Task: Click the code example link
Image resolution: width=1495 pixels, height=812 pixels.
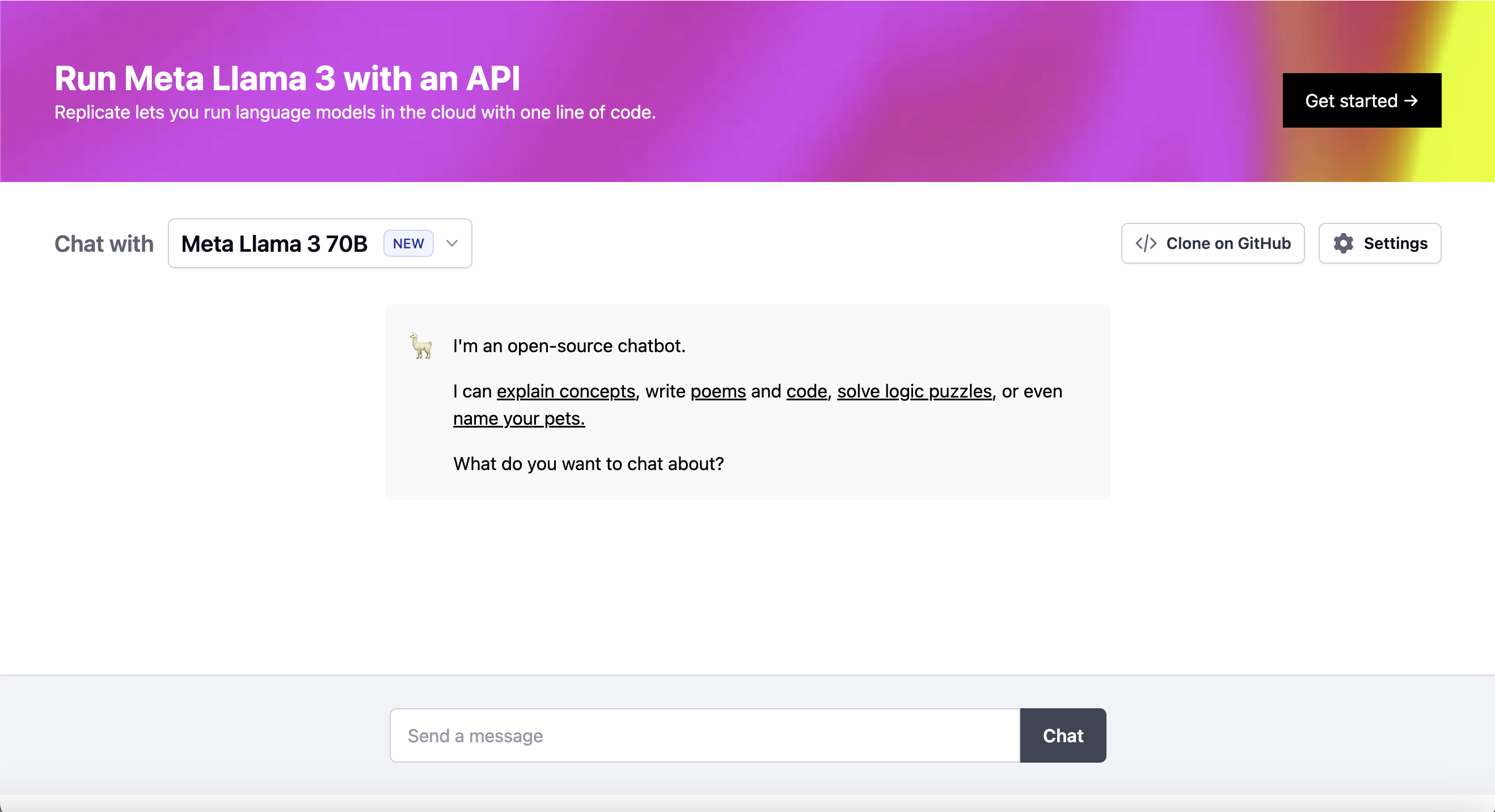Action: [806, 391]
